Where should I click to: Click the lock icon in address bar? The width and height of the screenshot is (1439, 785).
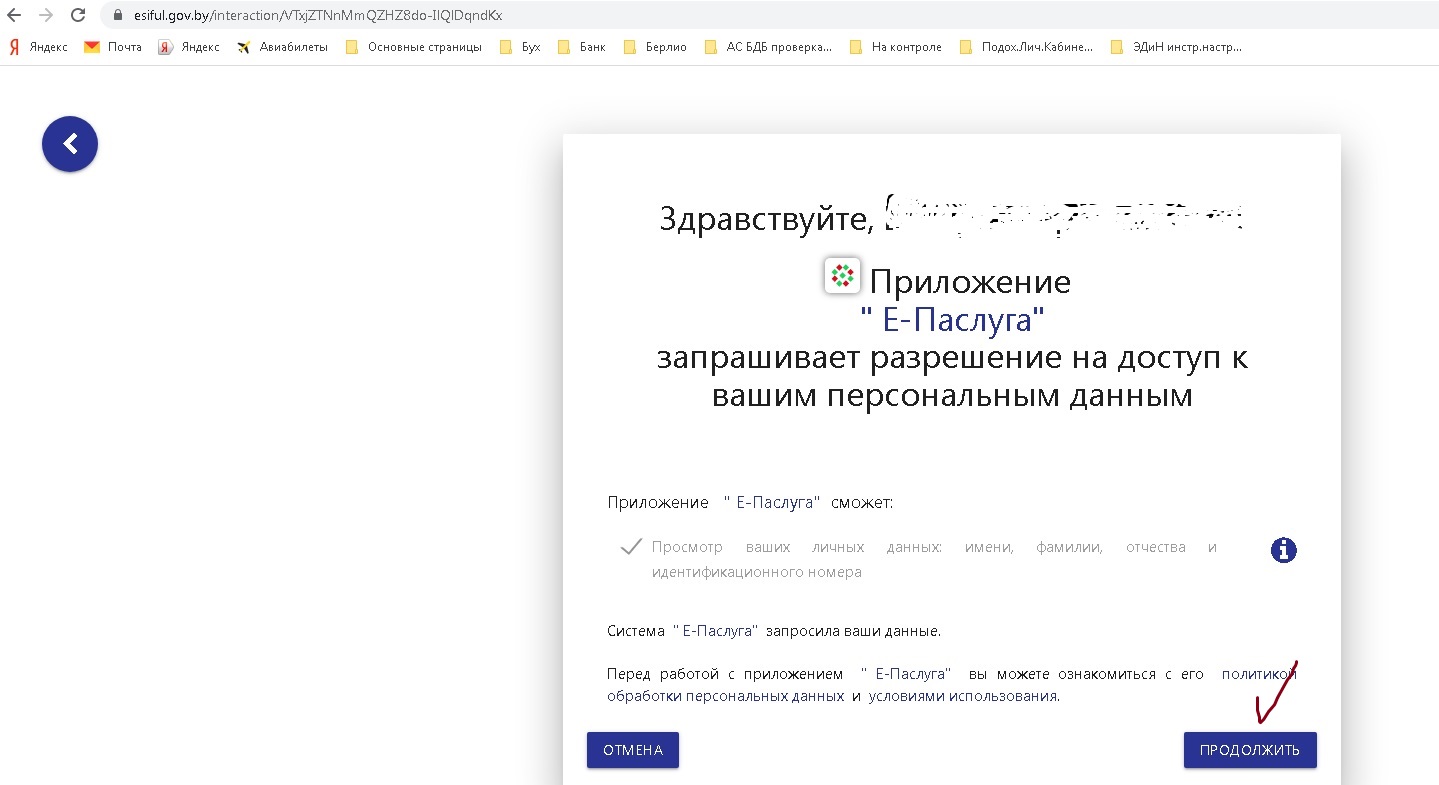pos(118,15)
